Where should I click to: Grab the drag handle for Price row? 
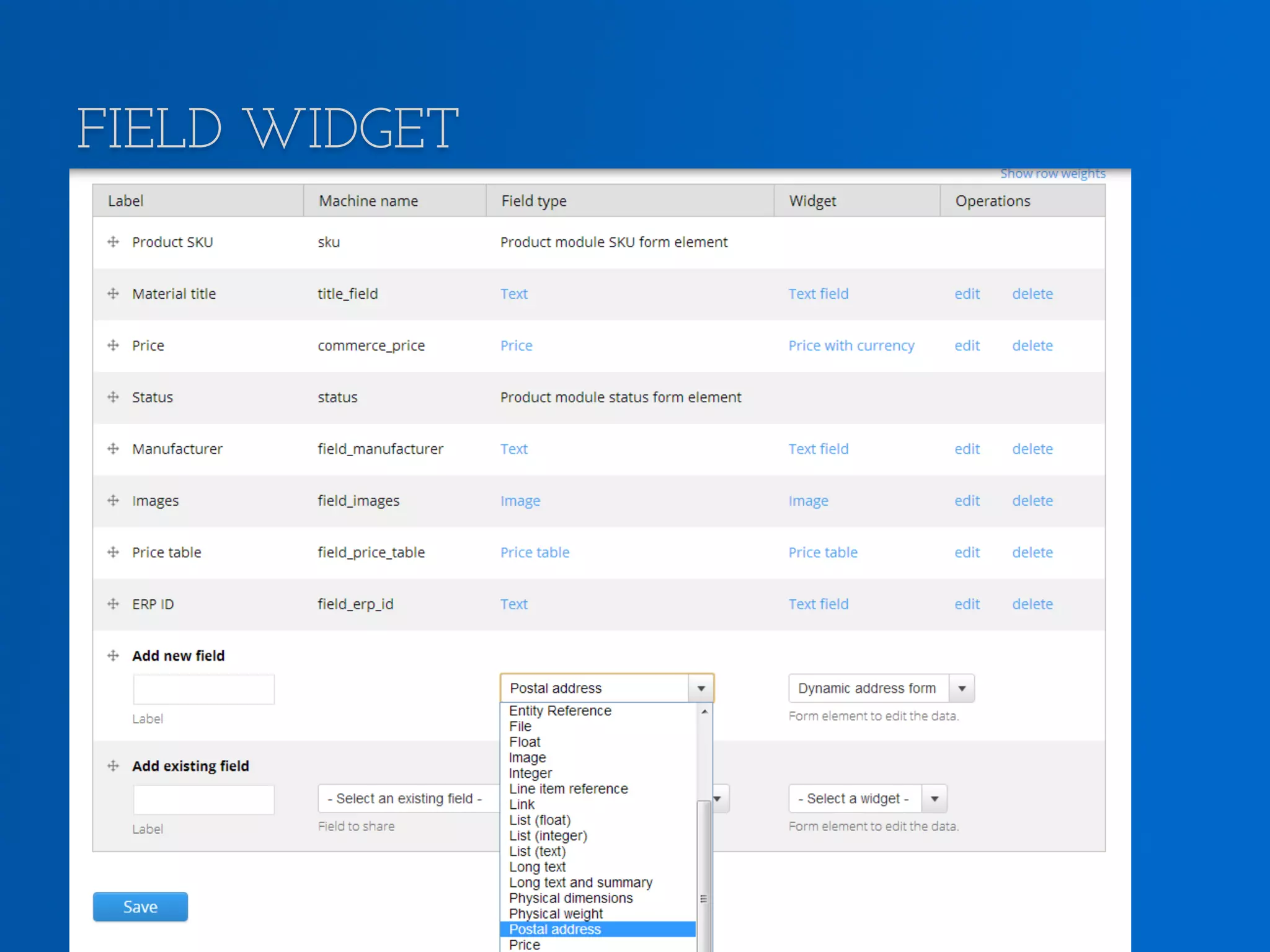pos(113,345)
